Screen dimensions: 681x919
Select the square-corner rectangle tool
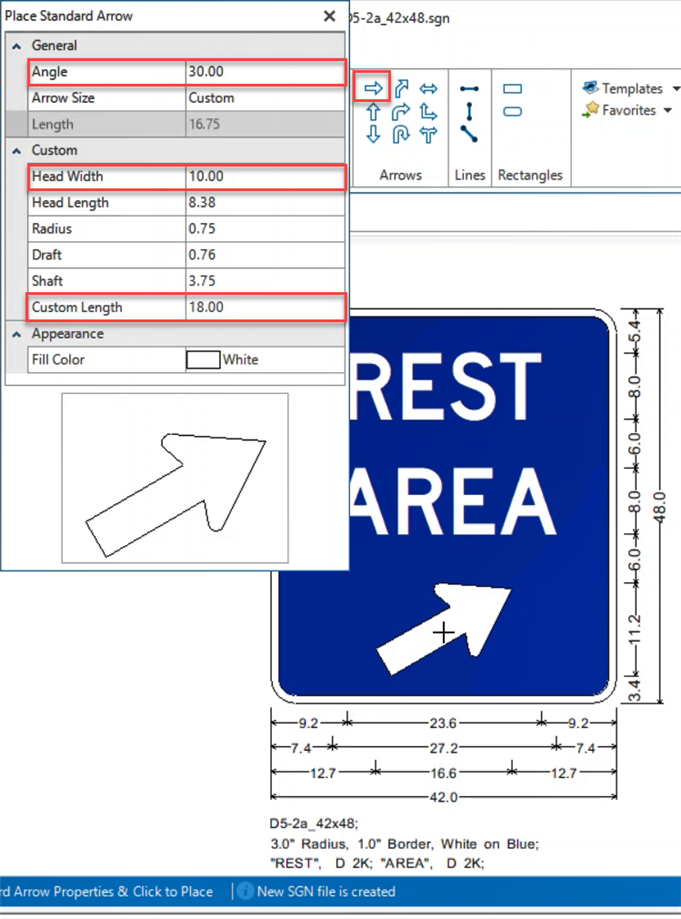513,89
